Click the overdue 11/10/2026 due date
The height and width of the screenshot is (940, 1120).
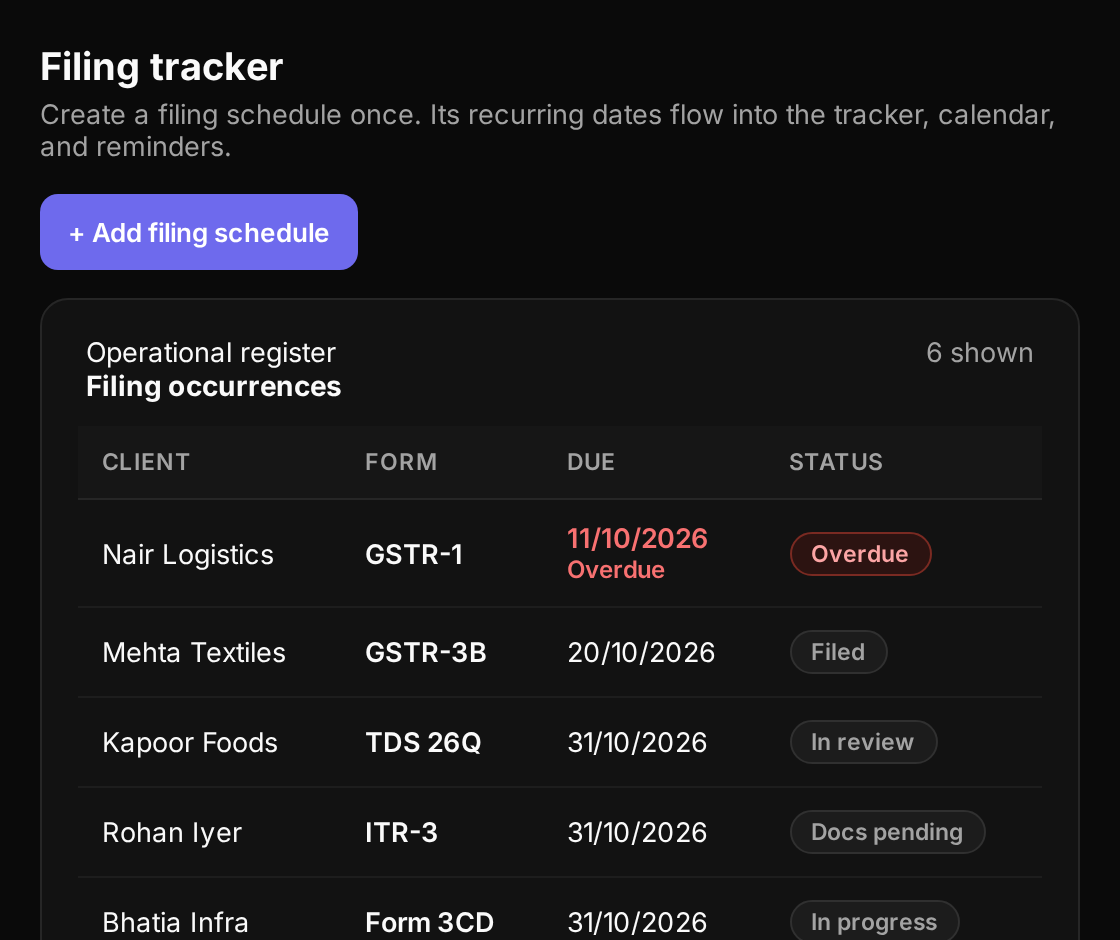coord(637,539)
